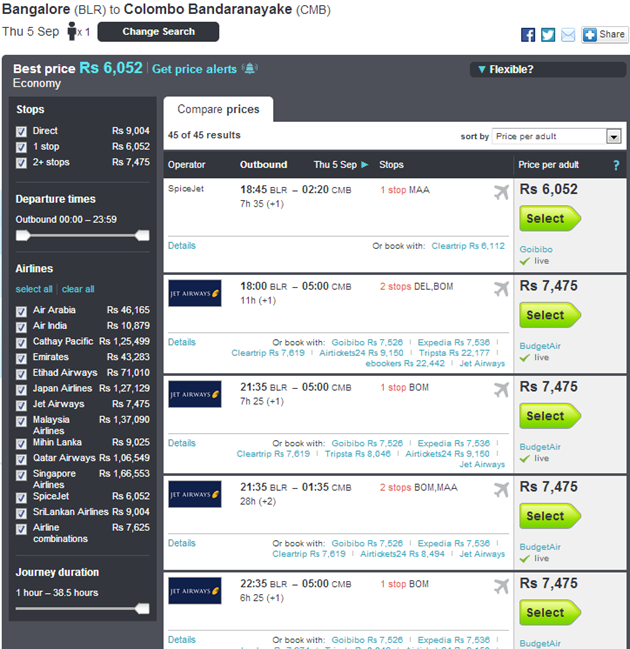Viewport: 630px width, 649px height.
Task: Click journey duration slider handle
Action: [142, 608]
